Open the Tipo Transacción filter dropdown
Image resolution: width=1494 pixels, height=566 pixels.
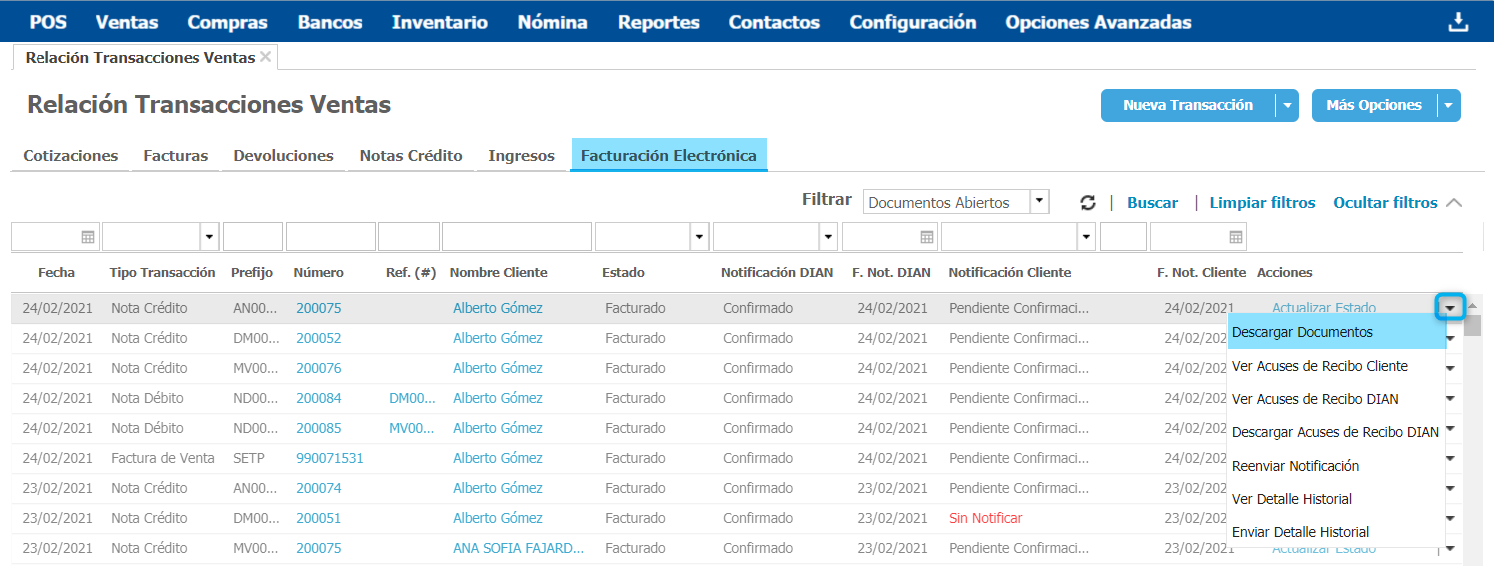click(x=209, y=237)
